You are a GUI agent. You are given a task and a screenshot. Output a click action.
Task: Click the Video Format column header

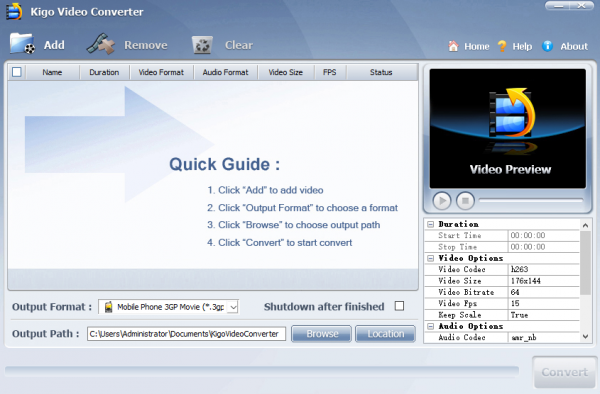pos(161,72)
